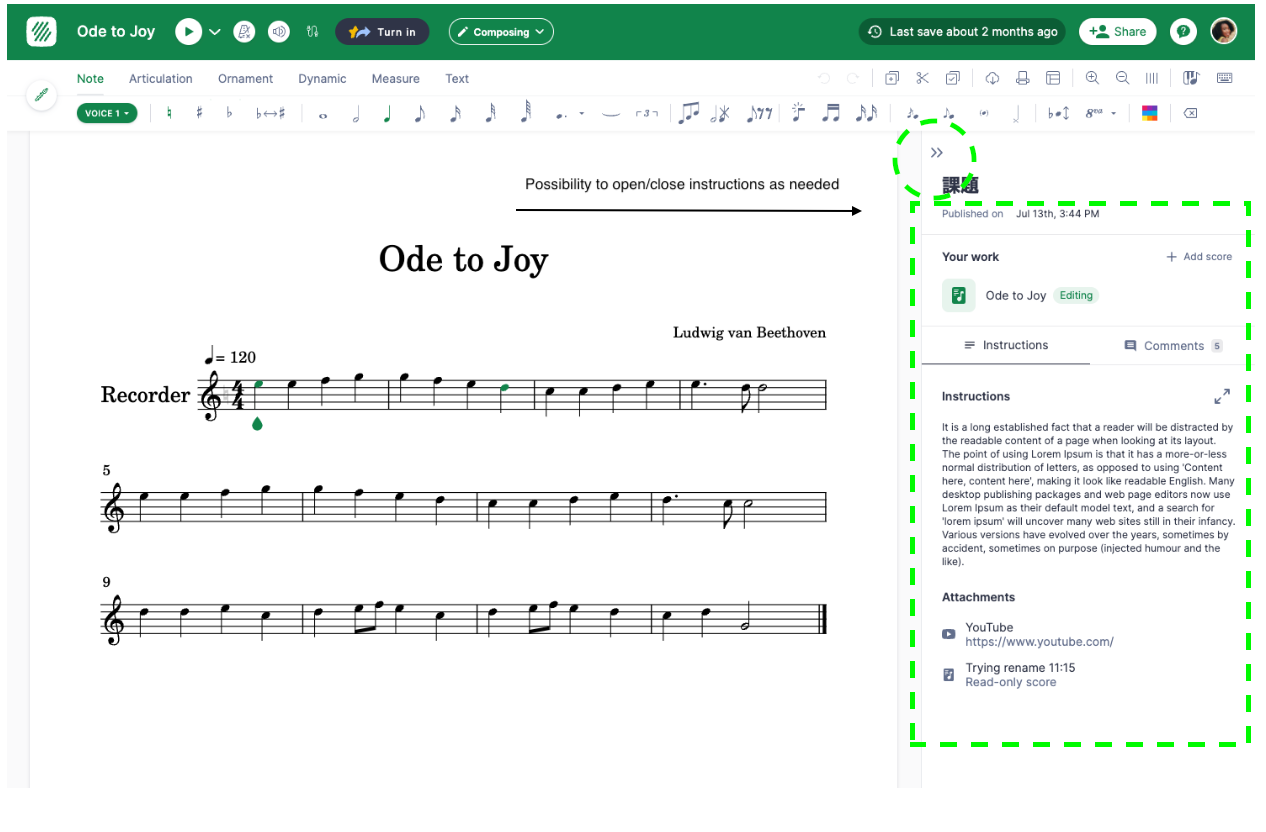
Task: Select the eighth note duration
Action: tap(420, 114)
